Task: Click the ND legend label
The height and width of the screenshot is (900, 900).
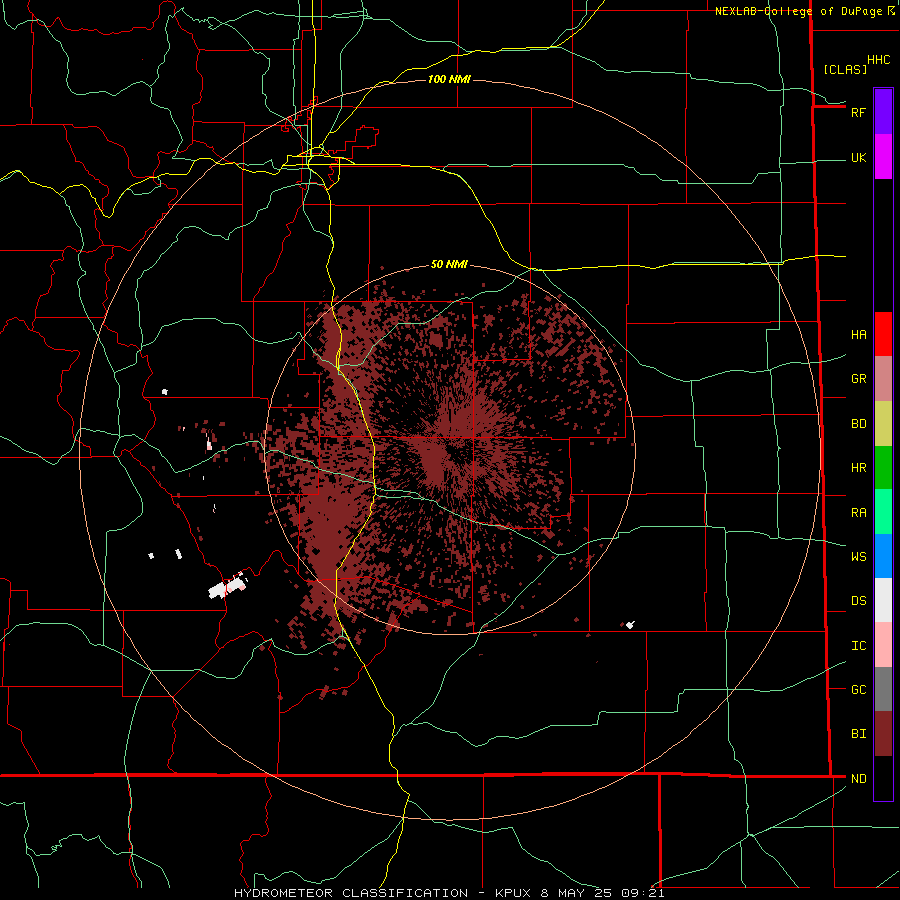Action: tap(858, 779)
